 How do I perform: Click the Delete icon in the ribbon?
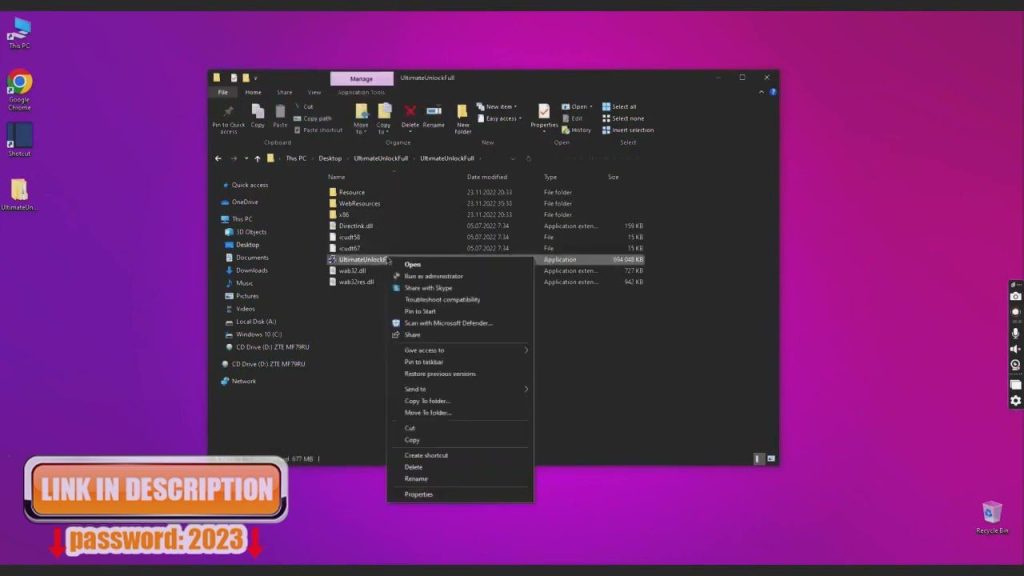tap(409, 113)
